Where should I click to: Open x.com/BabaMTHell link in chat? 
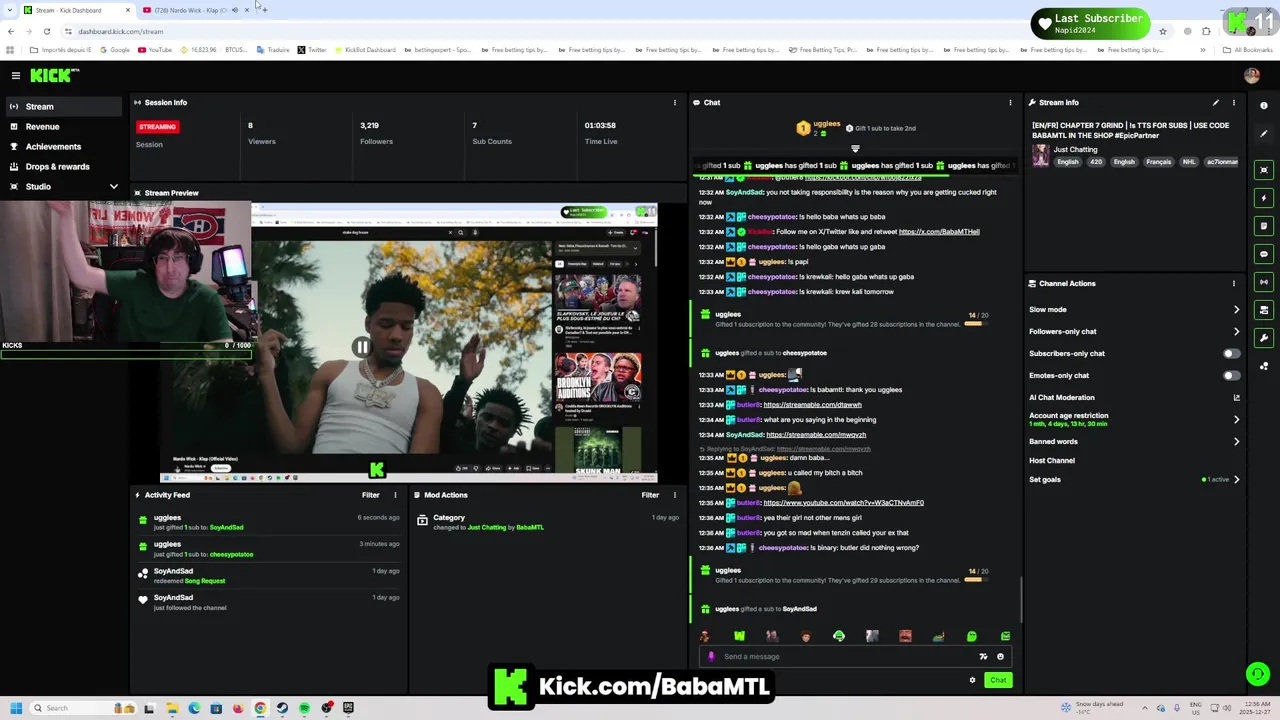pyautogui.click(x=939, y=232)
